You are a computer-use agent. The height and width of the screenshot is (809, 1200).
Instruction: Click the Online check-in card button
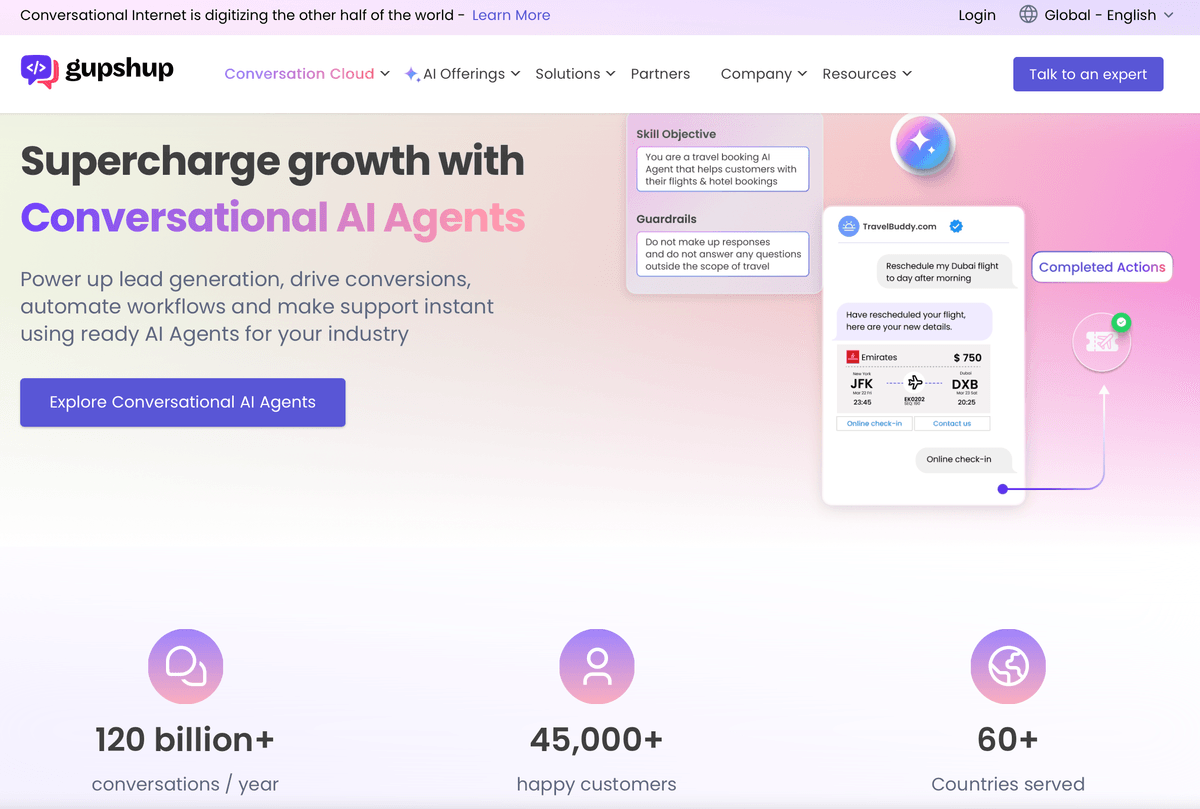click(874, 423)
